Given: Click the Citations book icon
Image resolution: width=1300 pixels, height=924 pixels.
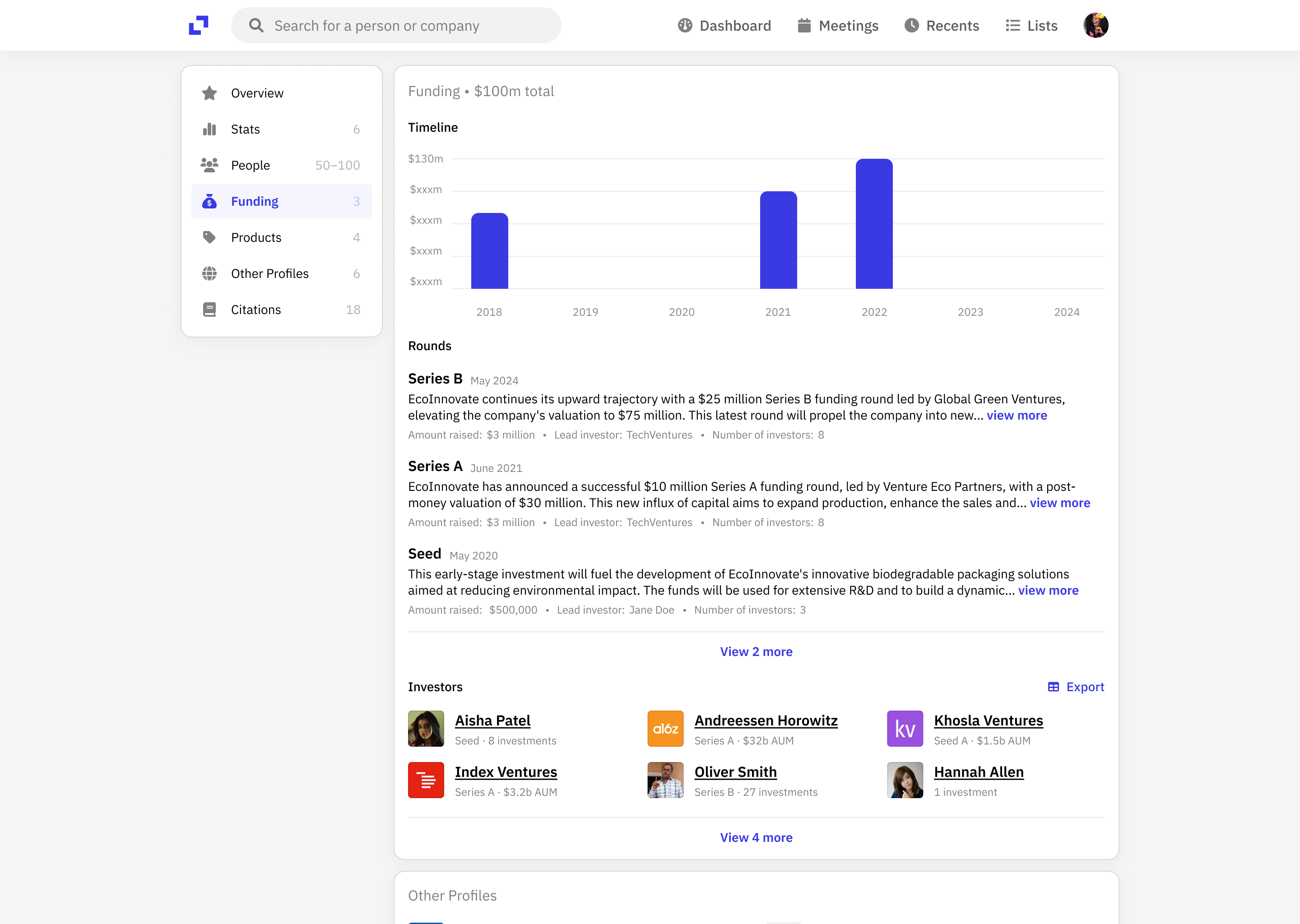Looking at the screenshot, I should 209,310.
